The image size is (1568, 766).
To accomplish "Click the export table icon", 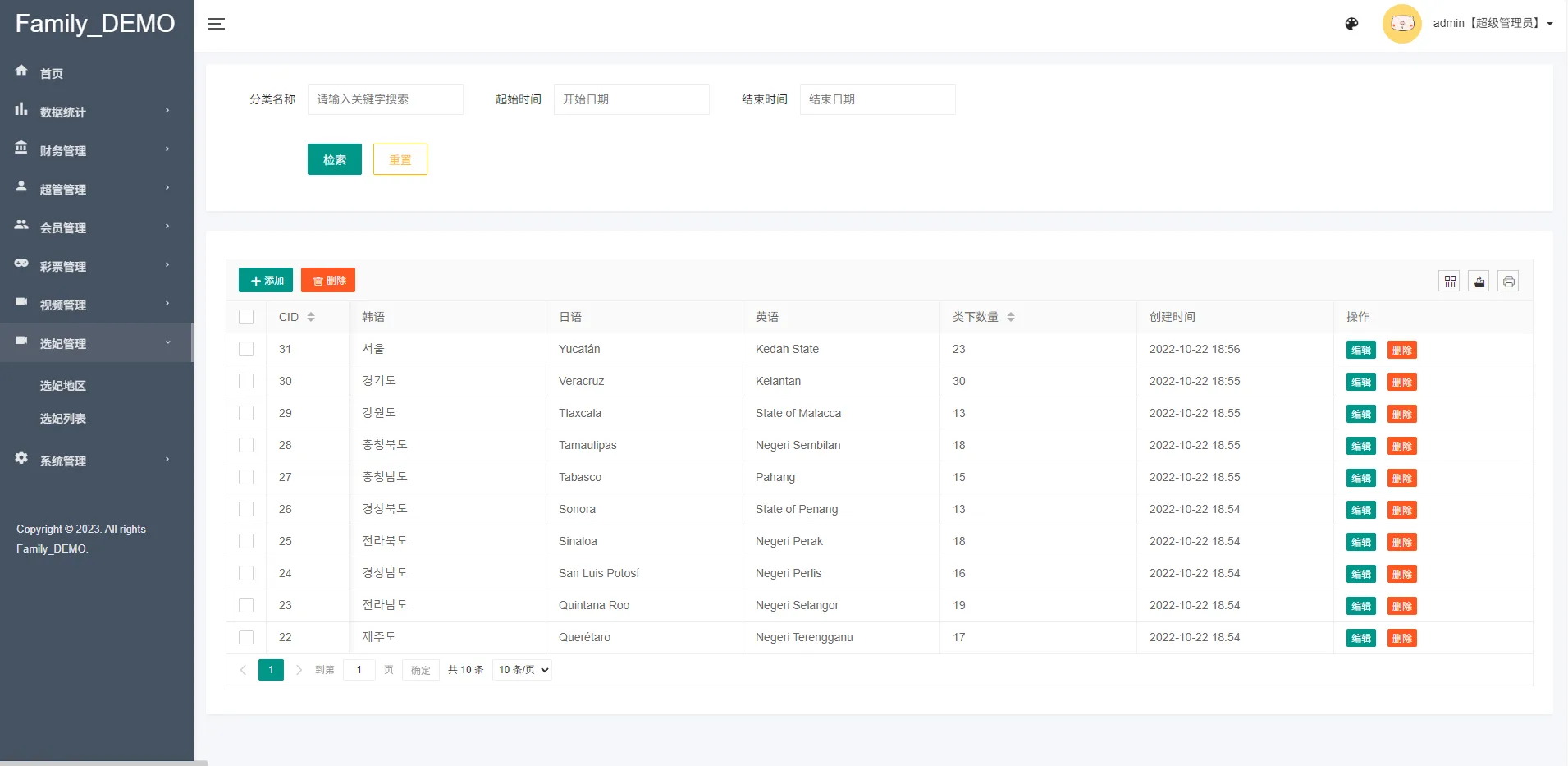I will click(1479, 282).
